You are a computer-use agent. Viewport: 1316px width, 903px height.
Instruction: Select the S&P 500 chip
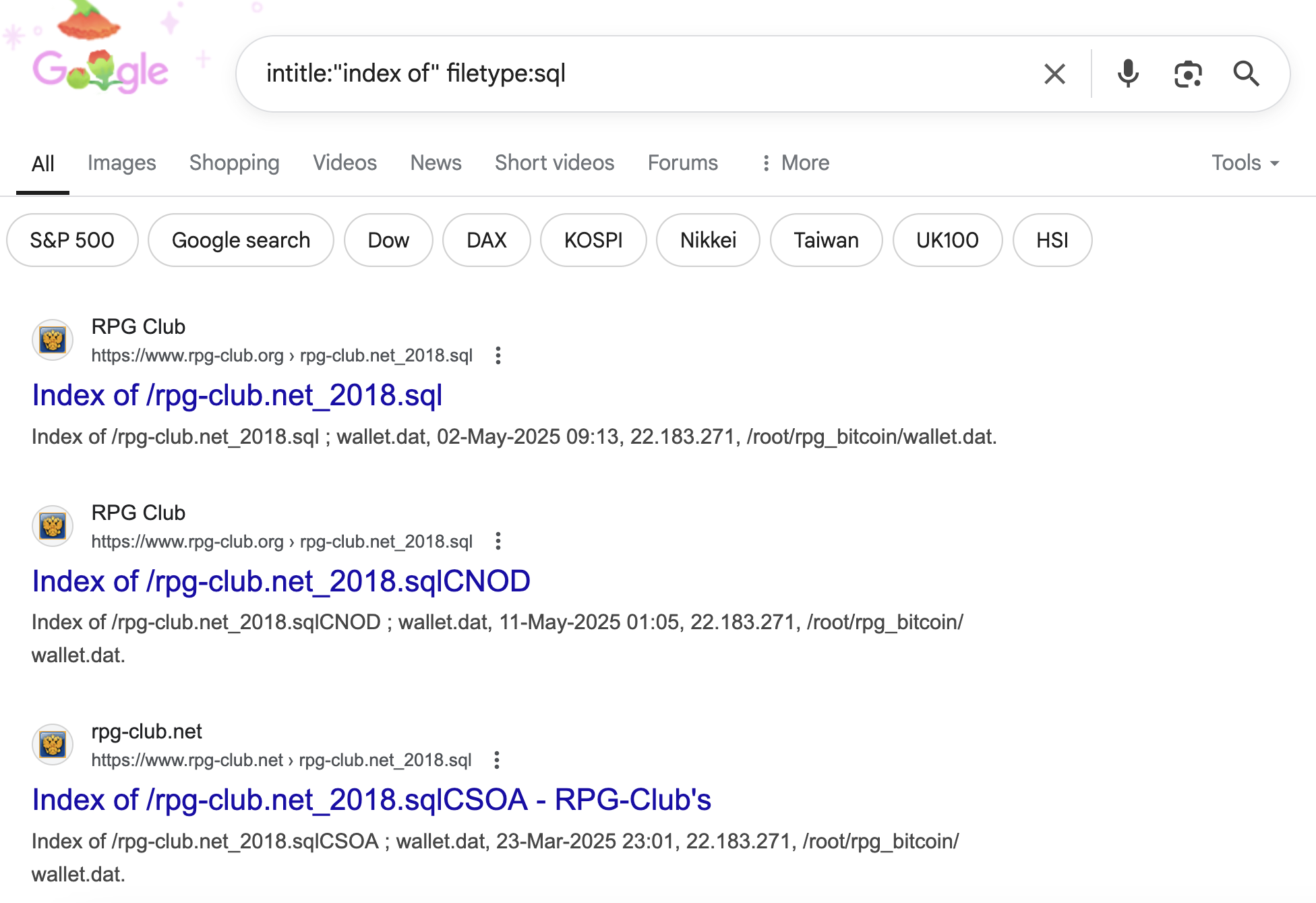(72, 240)
